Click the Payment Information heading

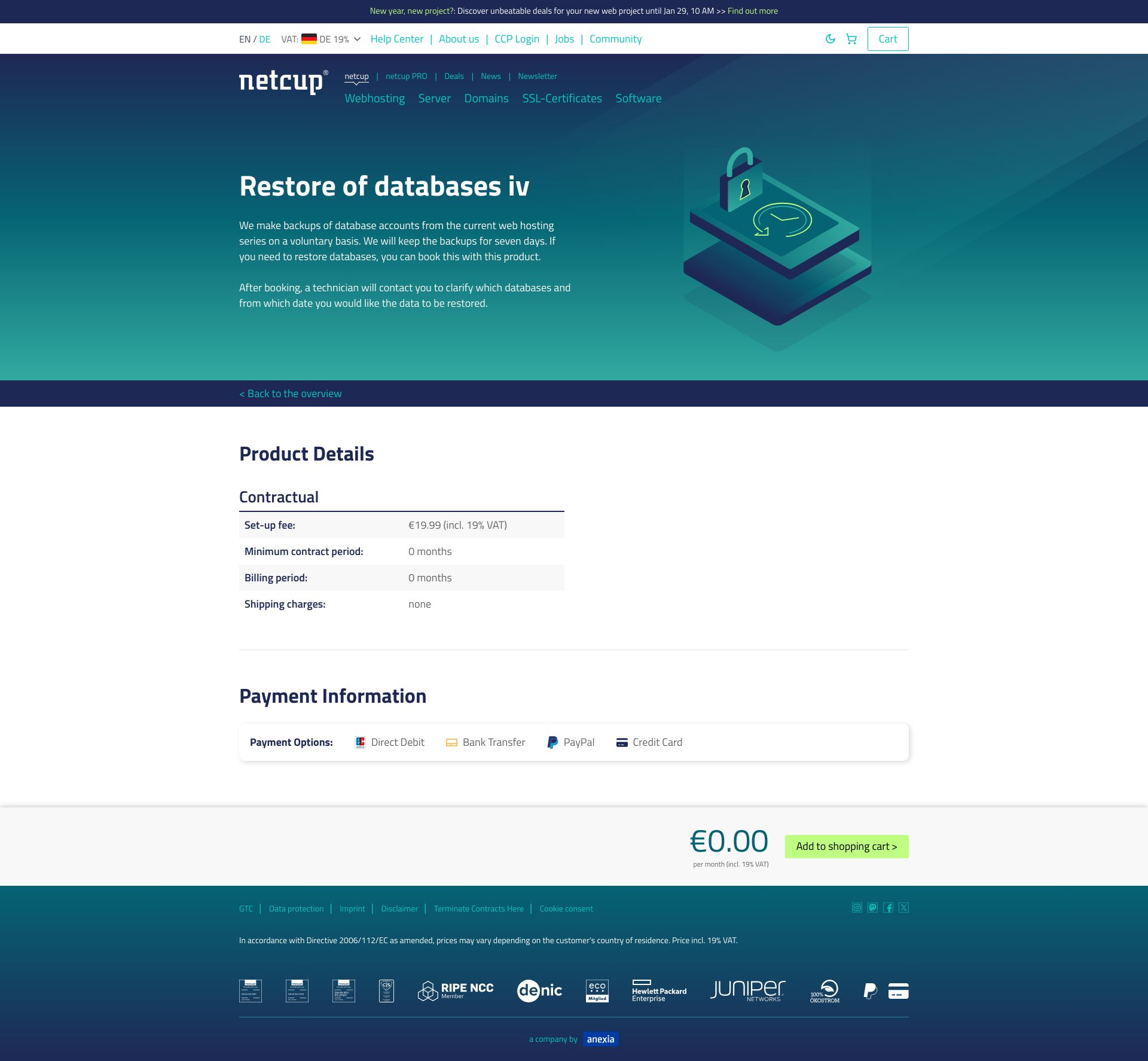tap(332, 696)
